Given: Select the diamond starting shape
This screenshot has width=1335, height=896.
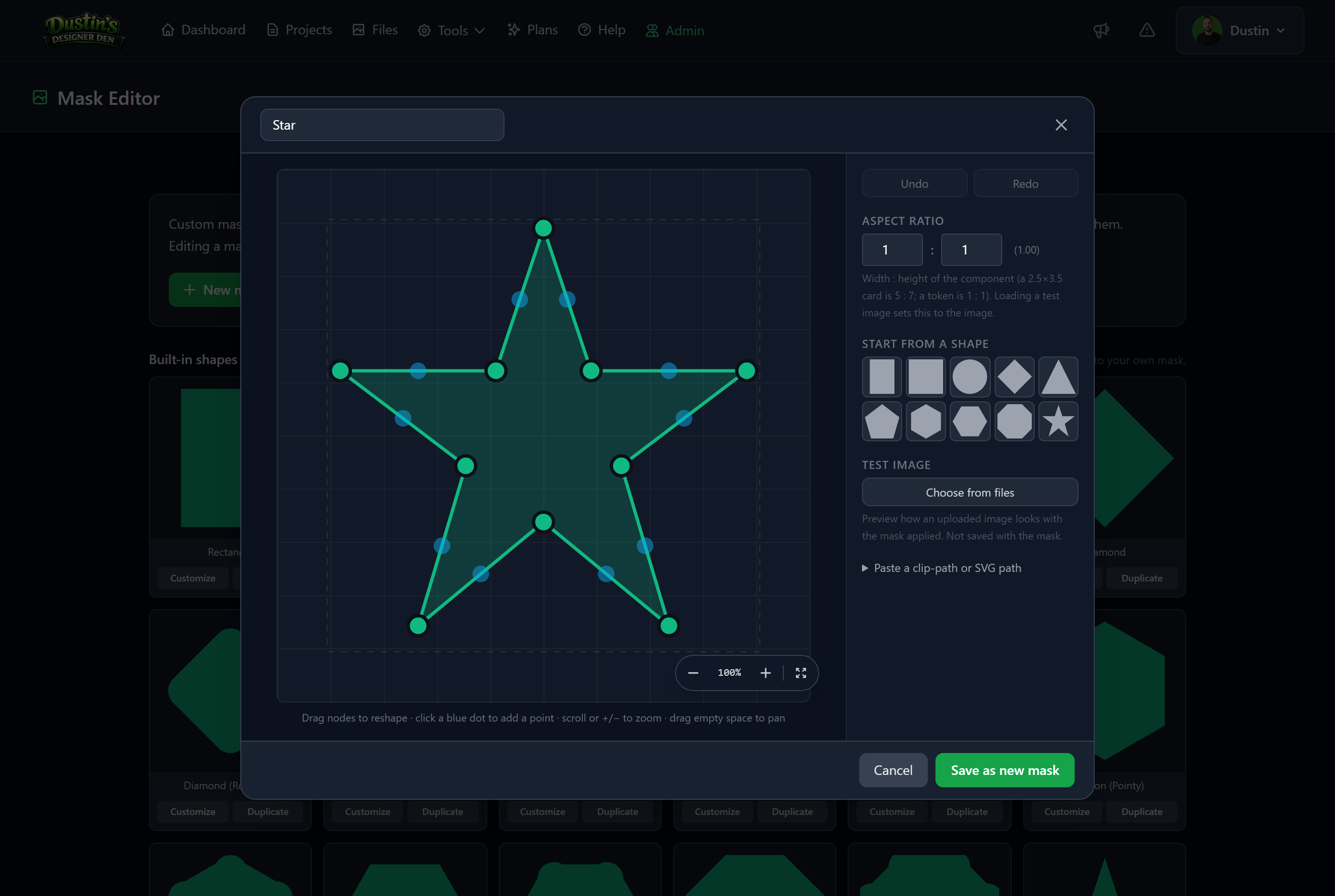Looking at the screenshot, I should pyautogui.click(x=1014, y=377).
